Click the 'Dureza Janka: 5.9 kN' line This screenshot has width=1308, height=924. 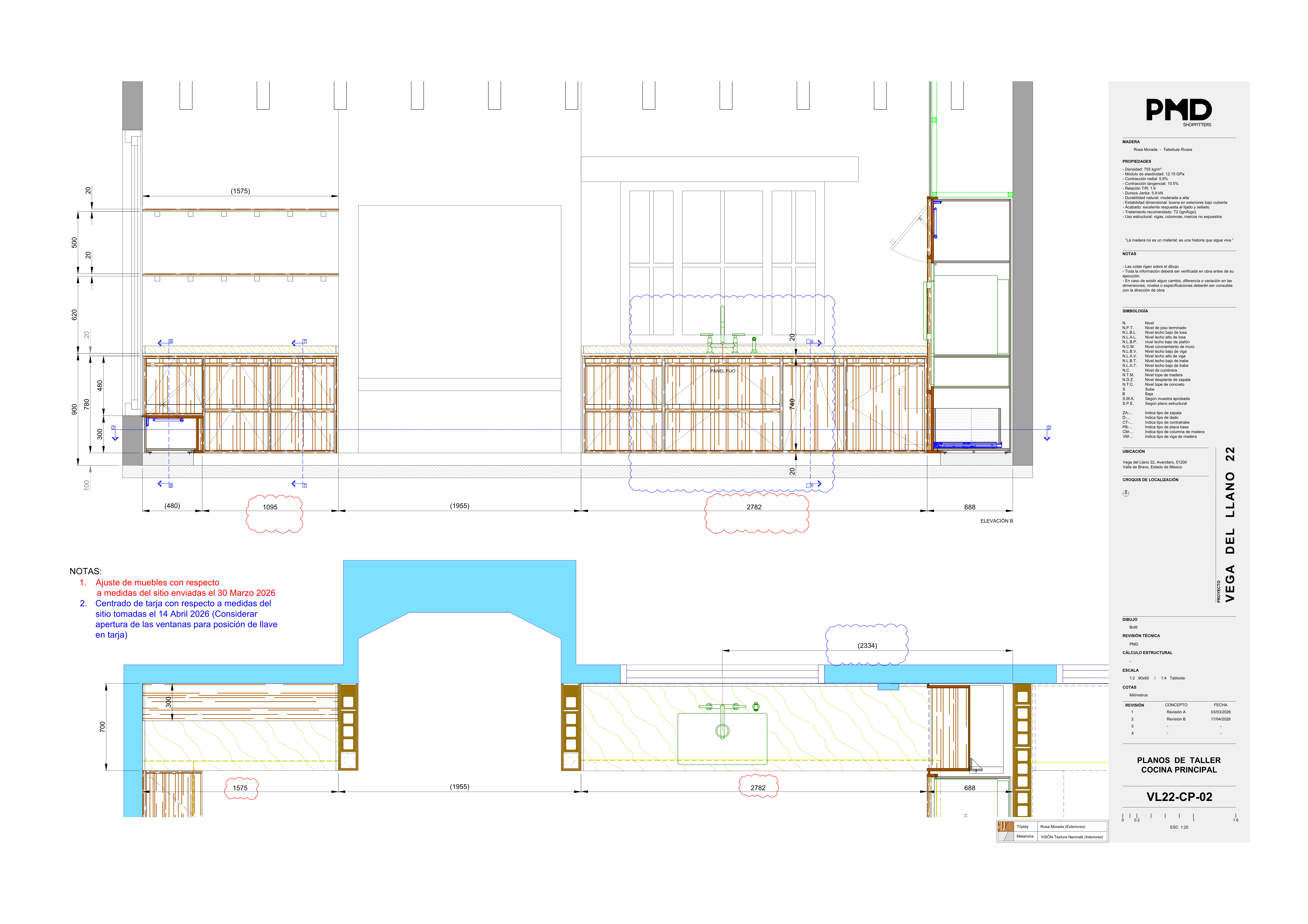[x=1143, y=193]
